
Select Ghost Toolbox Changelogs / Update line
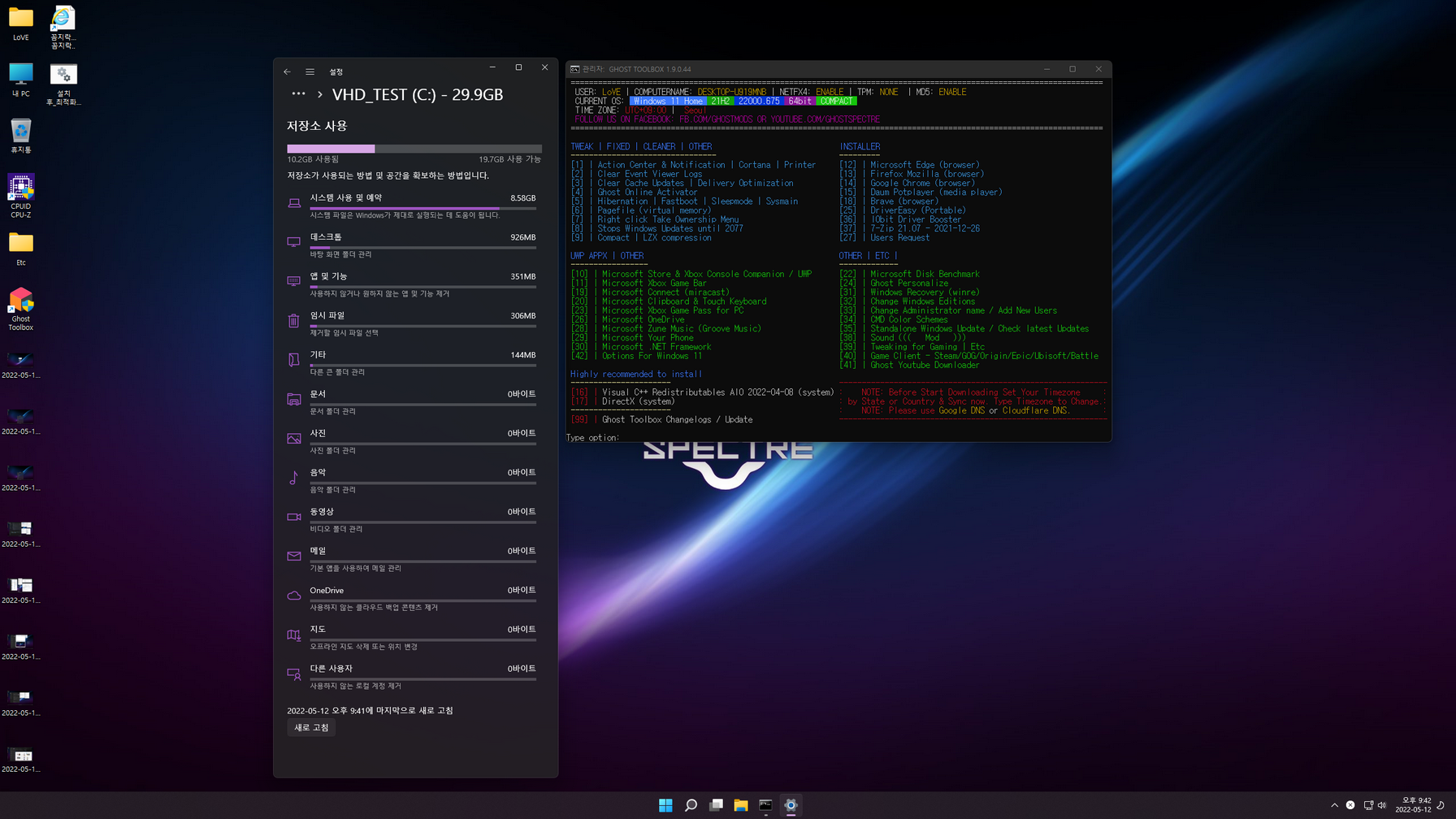click(x=661, y=419)
